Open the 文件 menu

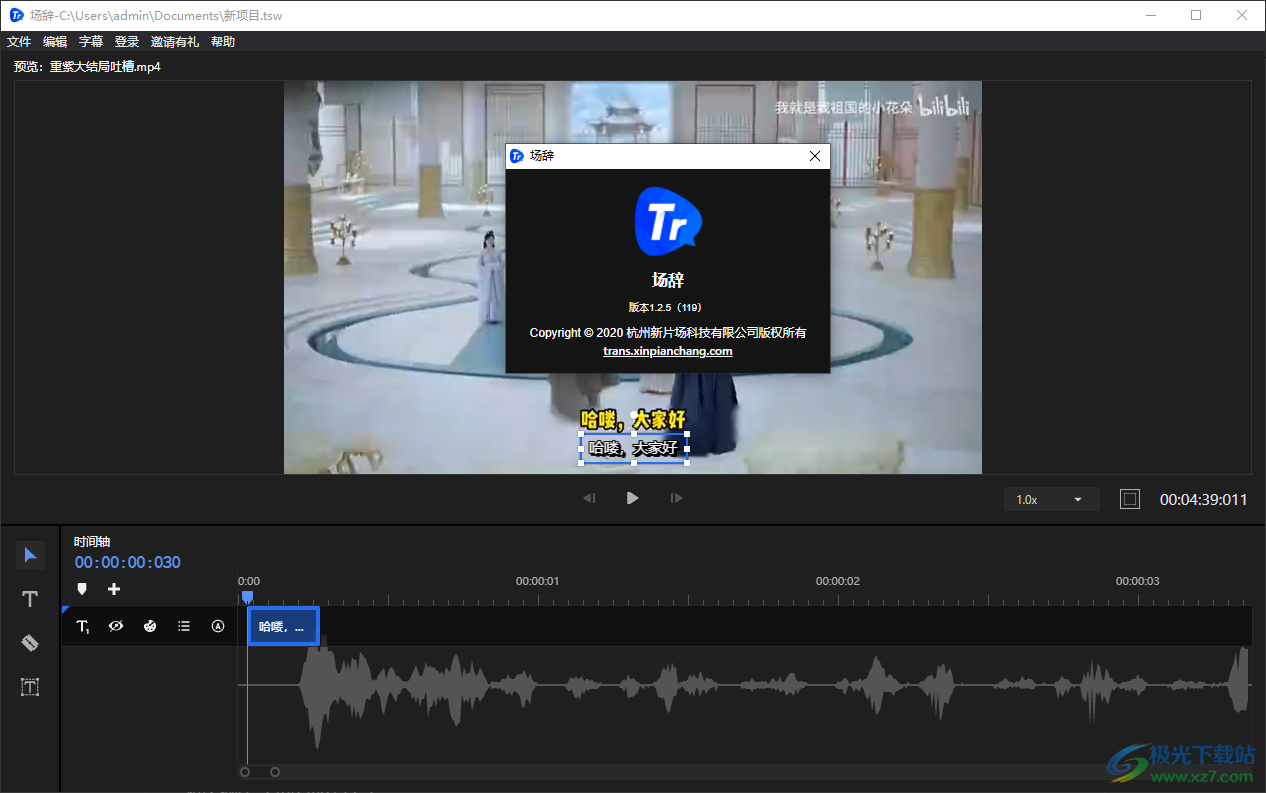[19, 42]
